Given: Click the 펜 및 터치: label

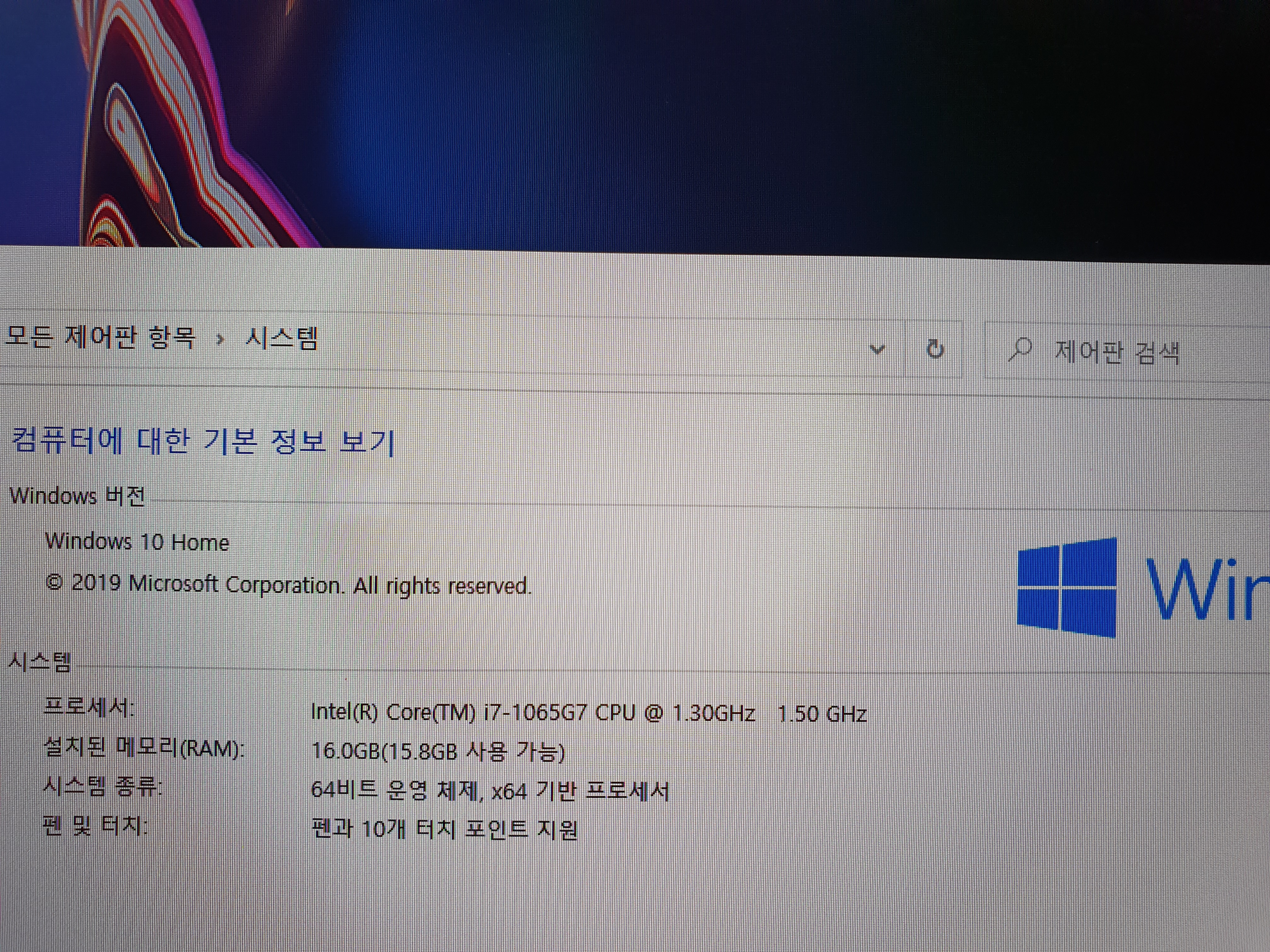Looking at the screenshot, I should pyautogui.click(x=95, y=826).
